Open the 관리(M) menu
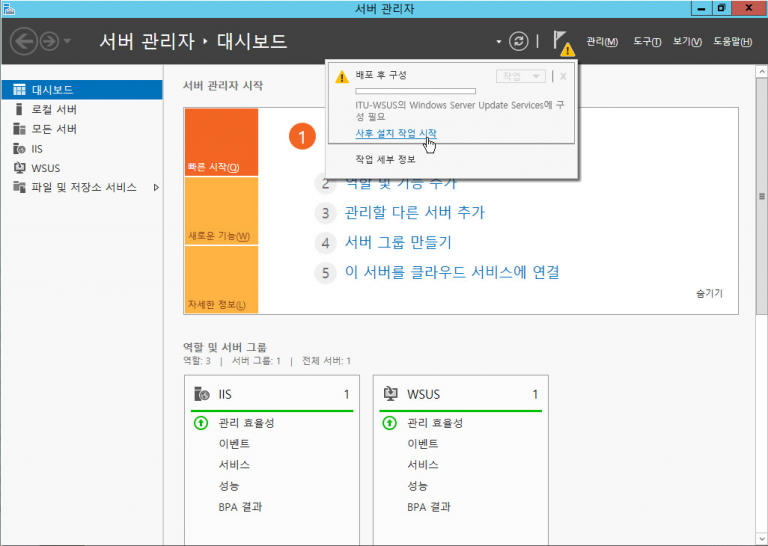 (601, 42)
